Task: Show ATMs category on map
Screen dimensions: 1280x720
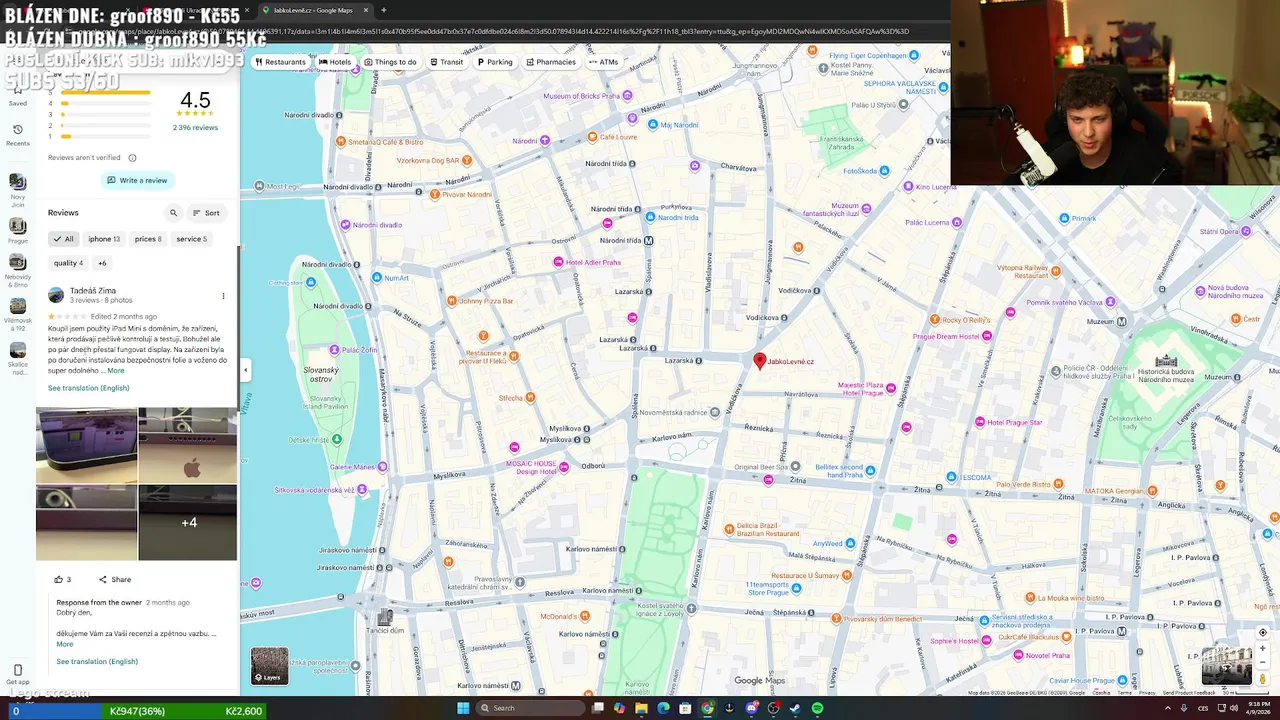Action: 603,62
